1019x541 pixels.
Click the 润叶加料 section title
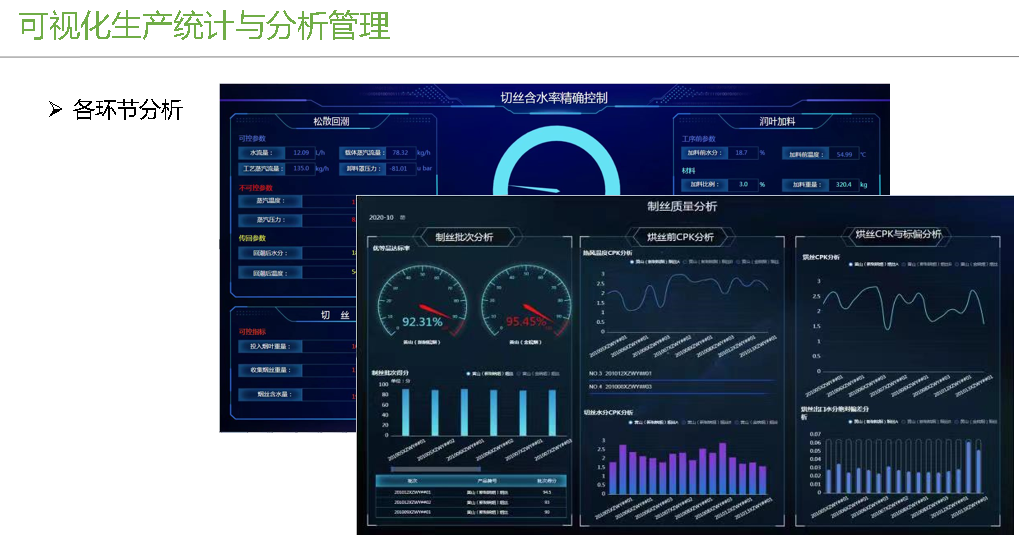(776, 122)
